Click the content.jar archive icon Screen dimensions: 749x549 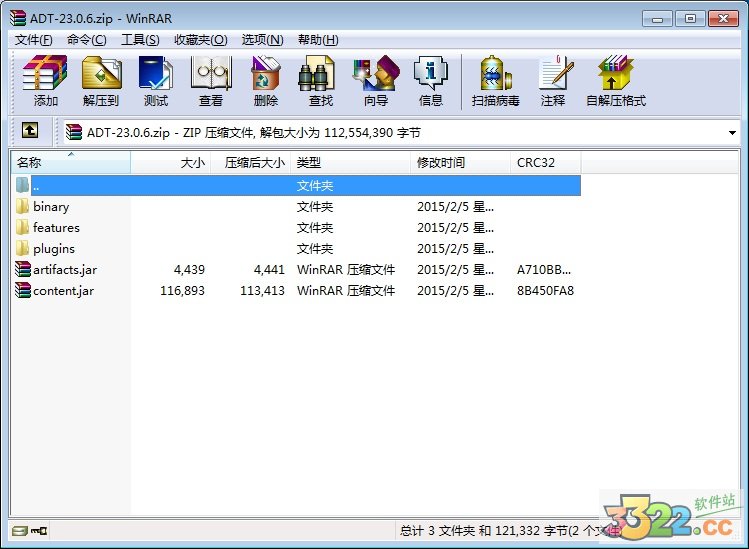(22, 291)
